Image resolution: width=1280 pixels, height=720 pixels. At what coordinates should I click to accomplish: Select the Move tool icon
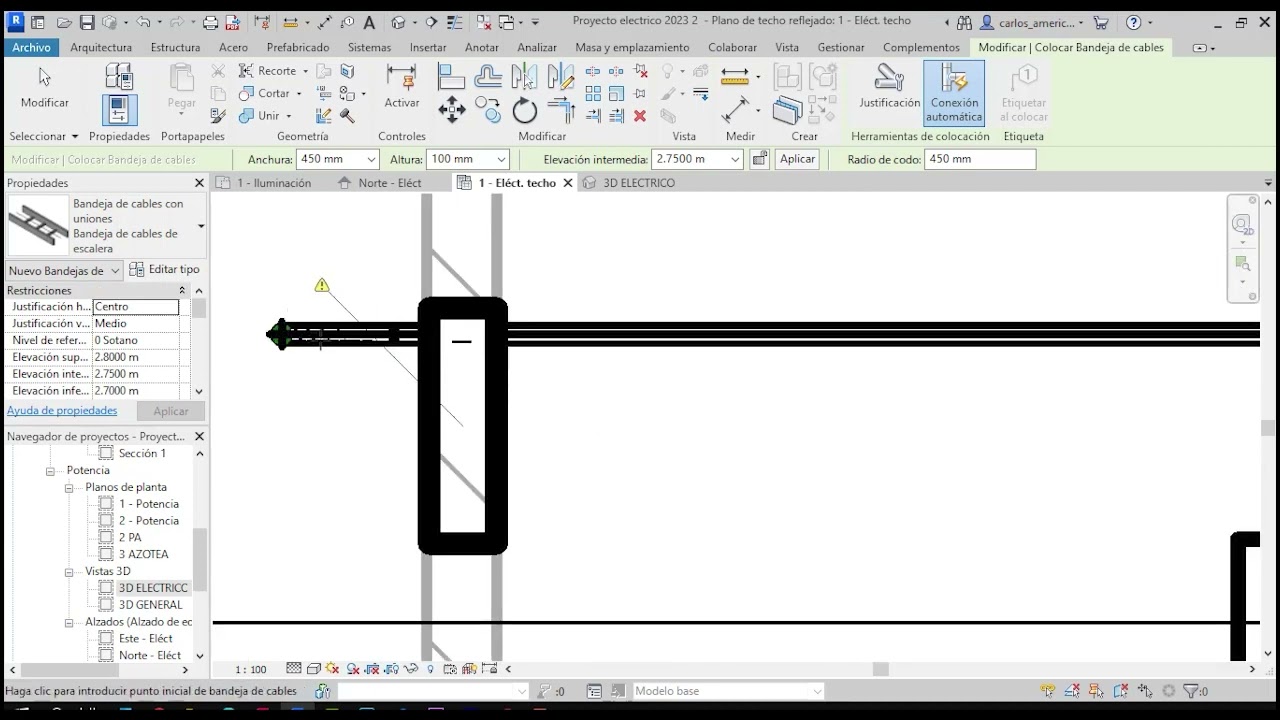pos(452,110)
